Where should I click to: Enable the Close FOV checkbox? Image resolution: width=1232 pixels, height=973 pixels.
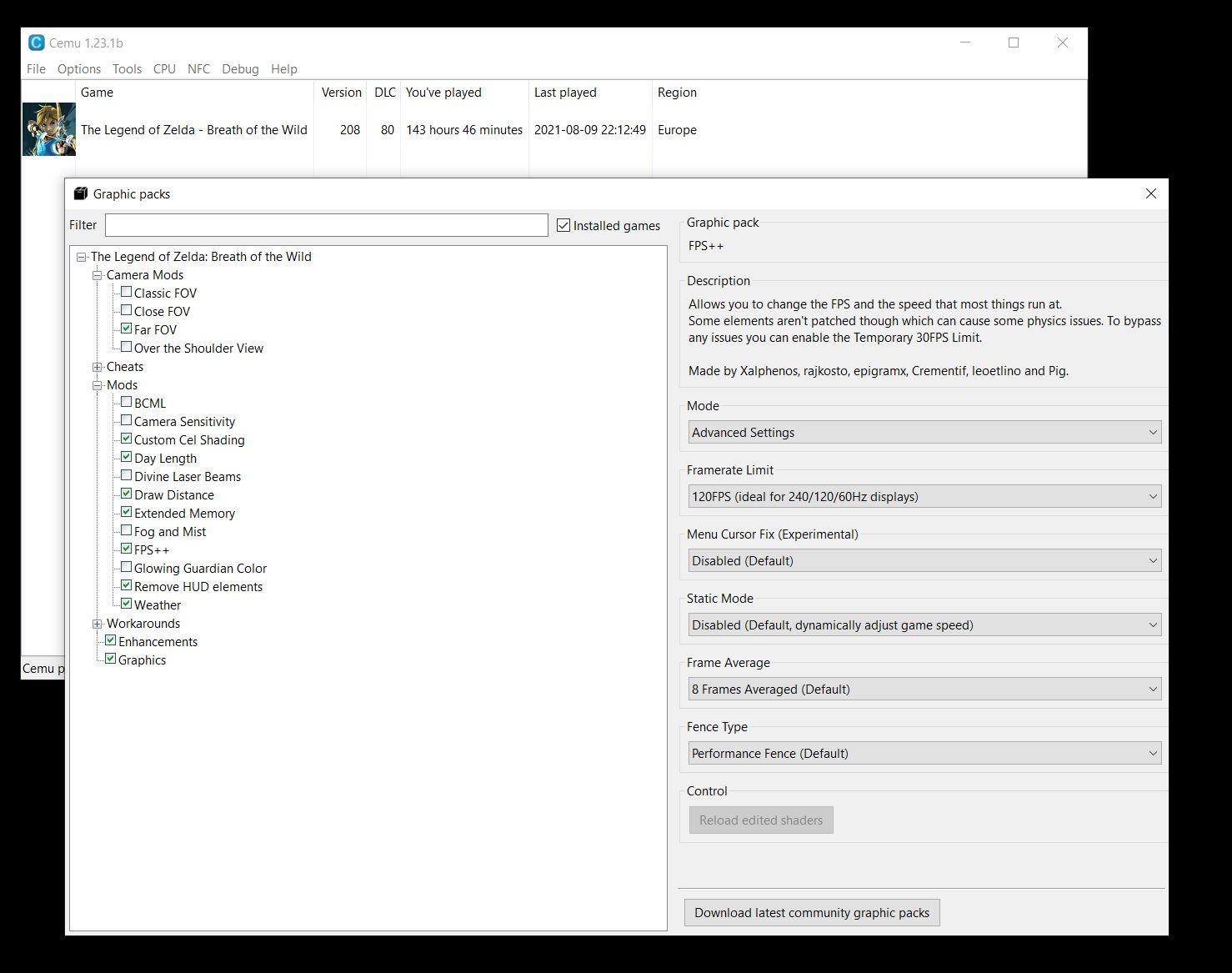tap(126, 310)
